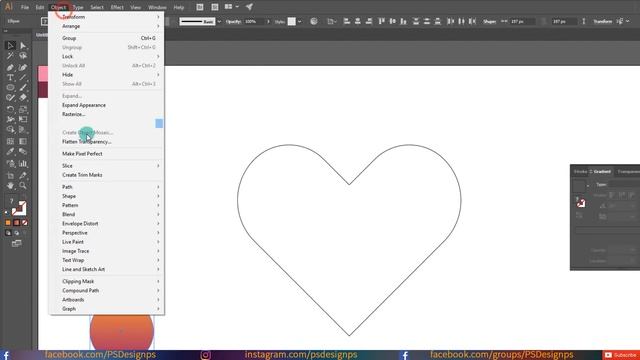Expand the Path submenu

[107, 187]
